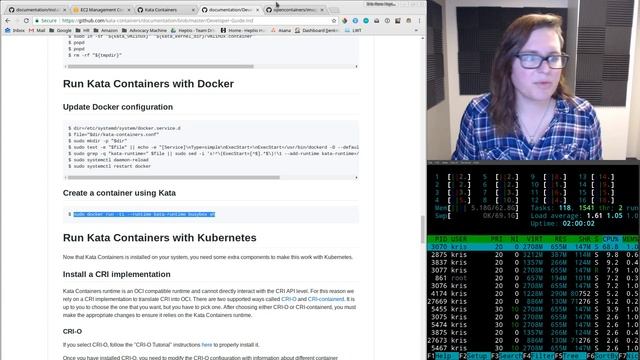Click F6 SortBy in htop footer

(602, 356)
